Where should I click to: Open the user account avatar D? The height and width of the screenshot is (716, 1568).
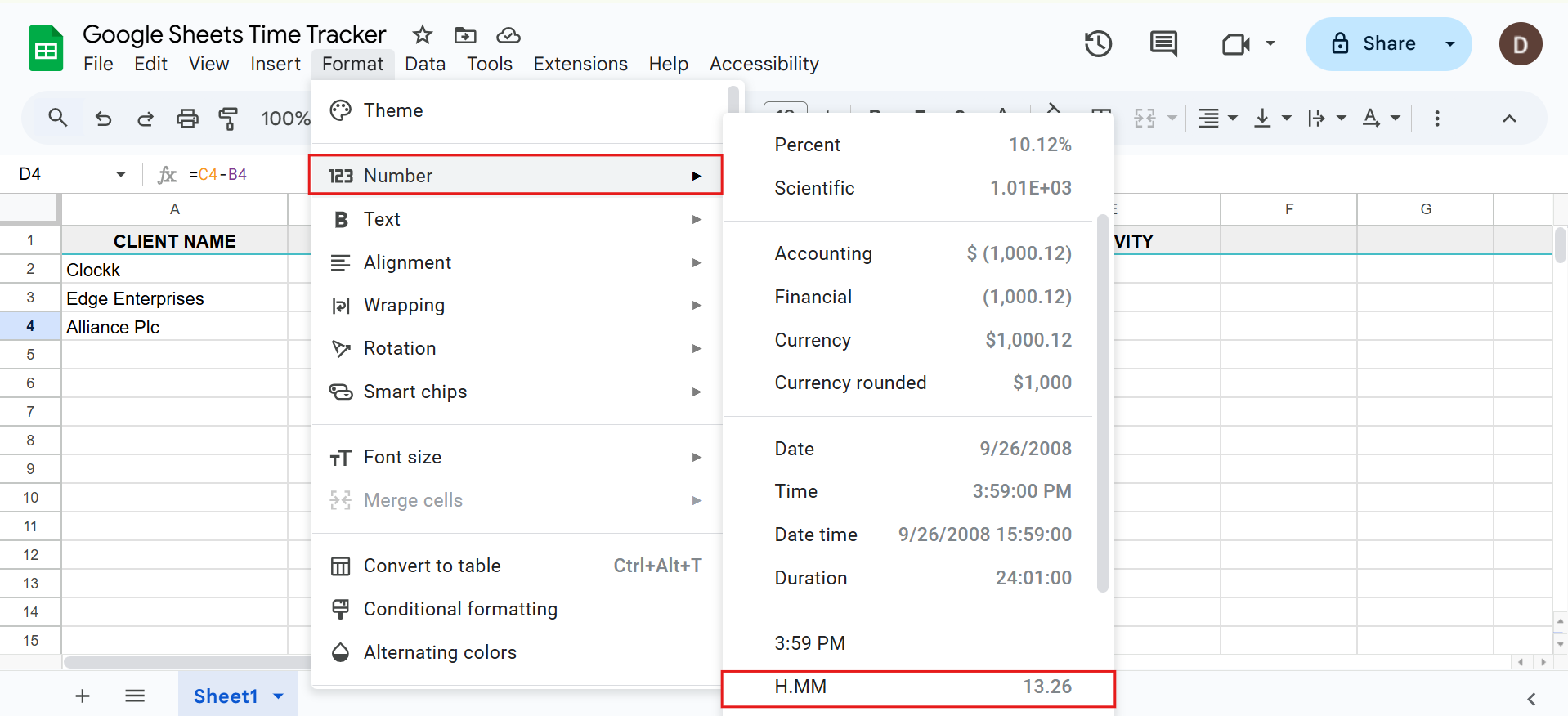[x=1521, y=44]
